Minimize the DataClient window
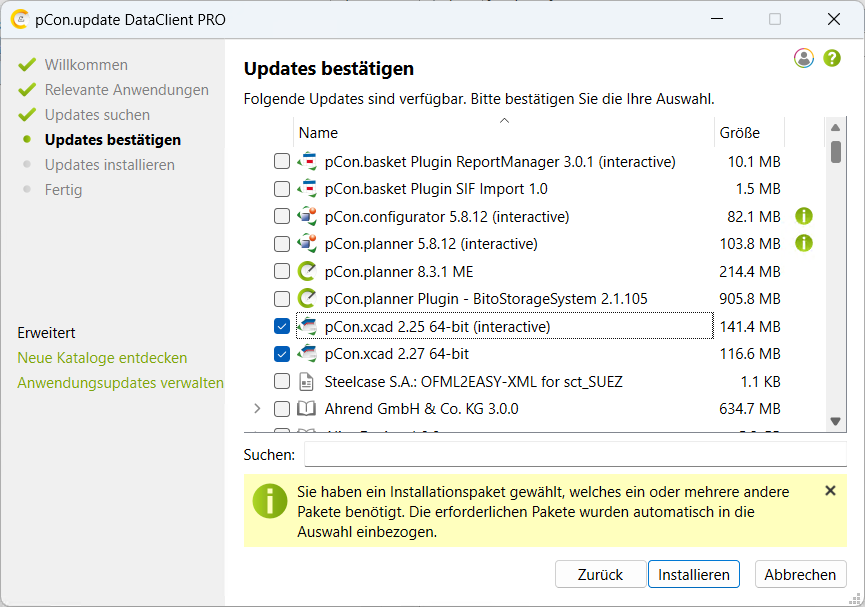The width and height of the screenshot is (865, 607). [x=717, y=19]
